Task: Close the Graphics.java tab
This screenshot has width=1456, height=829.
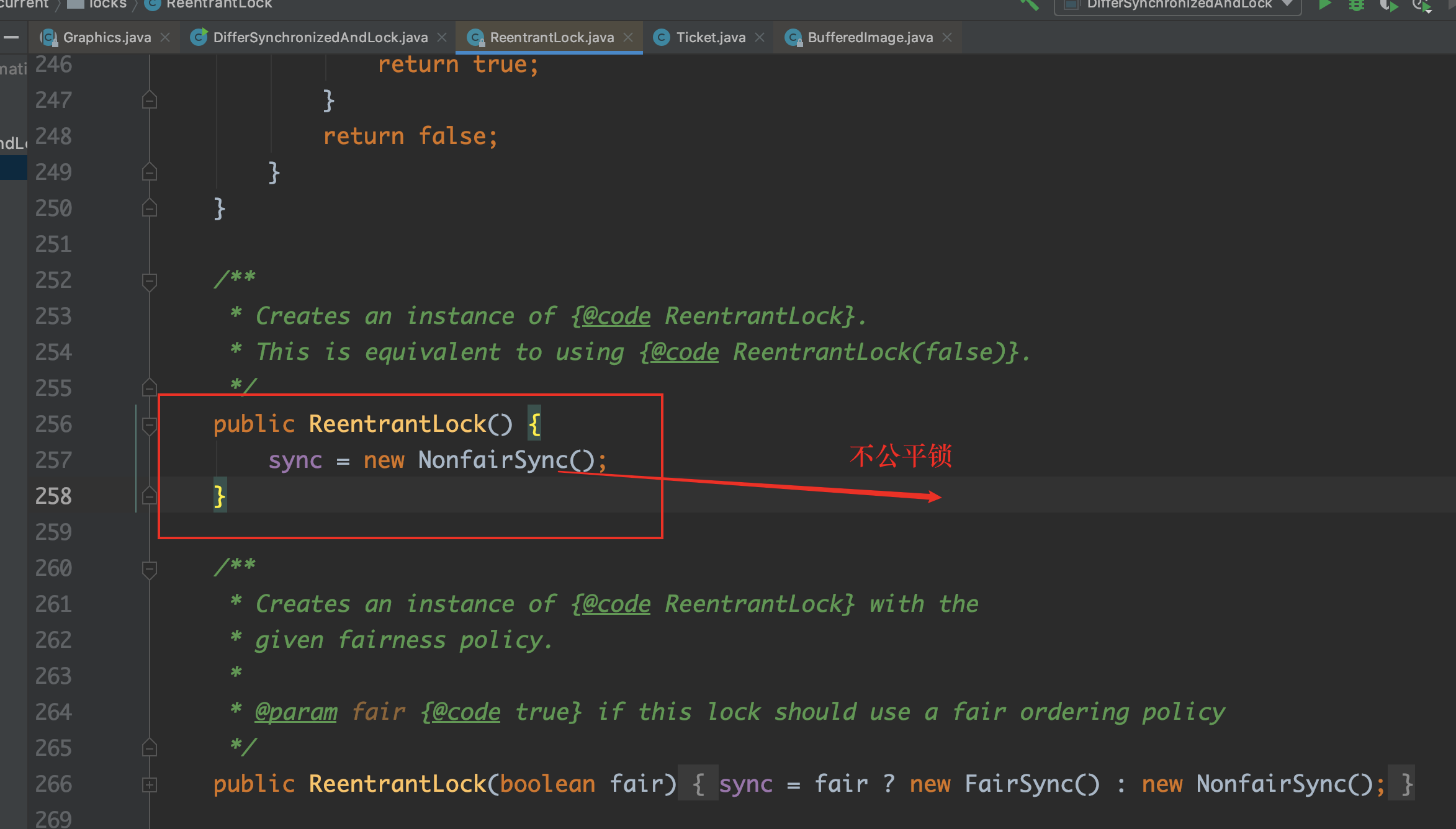Action: [165, 37]
